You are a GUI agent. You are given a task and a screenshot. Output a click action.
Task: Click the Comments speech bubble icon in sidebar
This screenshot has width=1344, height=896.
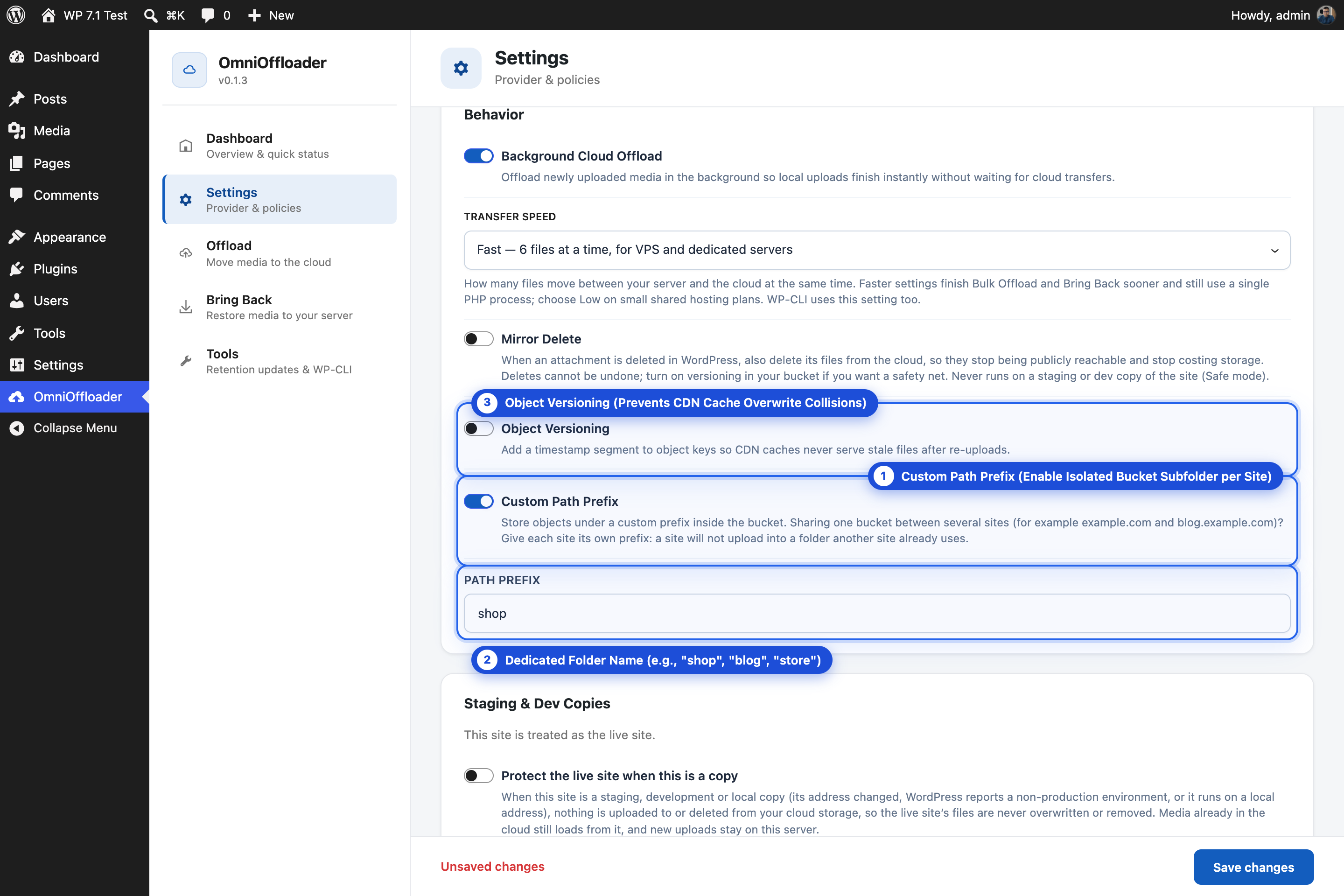point(17,195)
